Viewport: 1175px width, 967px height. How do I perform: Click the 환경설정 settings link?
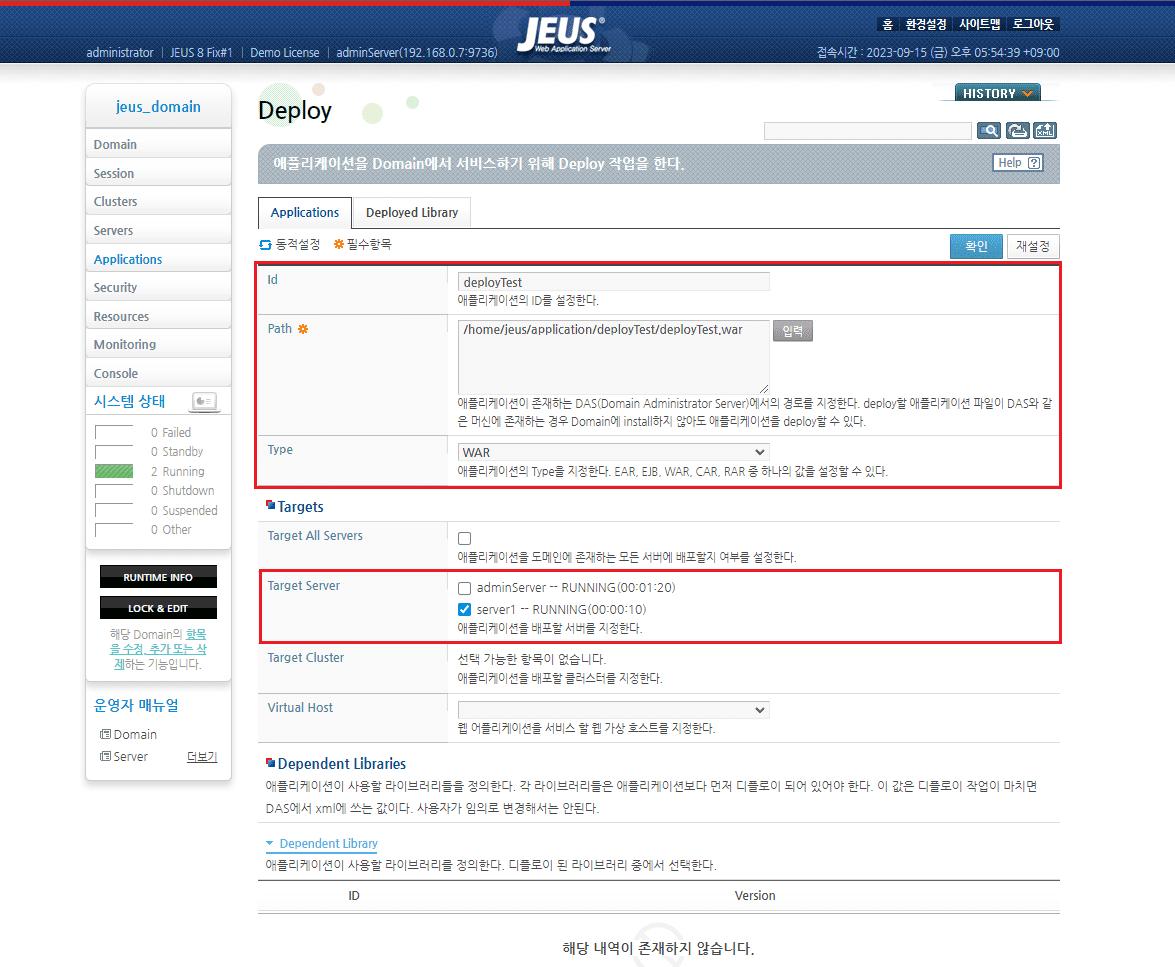[925, 25]
